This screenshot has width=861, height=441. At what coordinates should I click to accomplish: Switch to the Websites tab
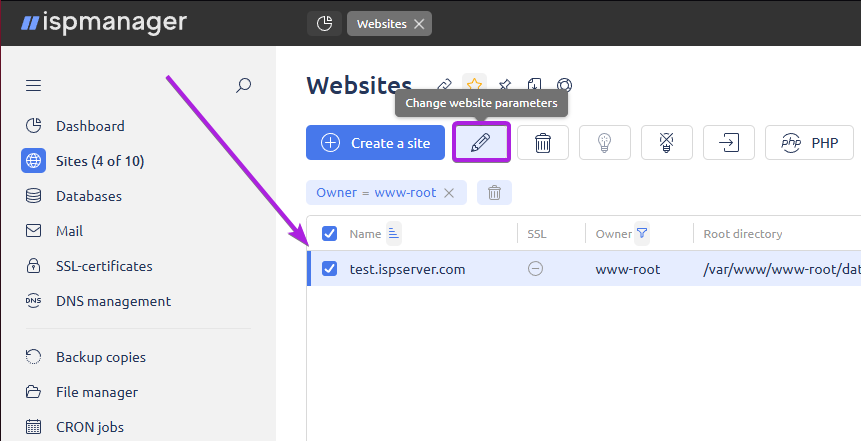(x=382, y=24)
